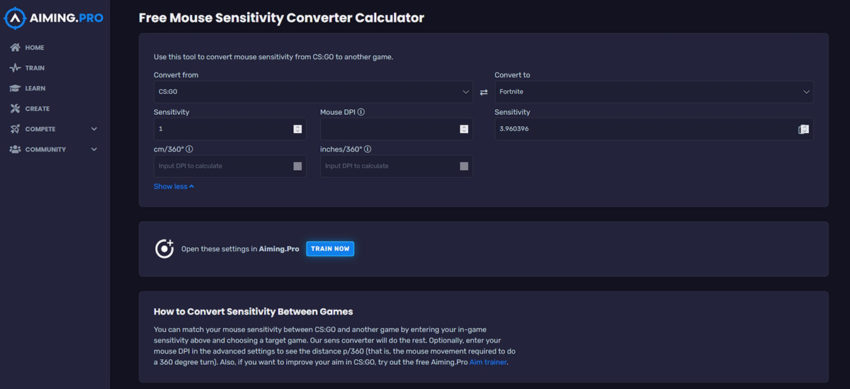
Task: Click the converted Sensitivity output field
Action: [653, 129]
